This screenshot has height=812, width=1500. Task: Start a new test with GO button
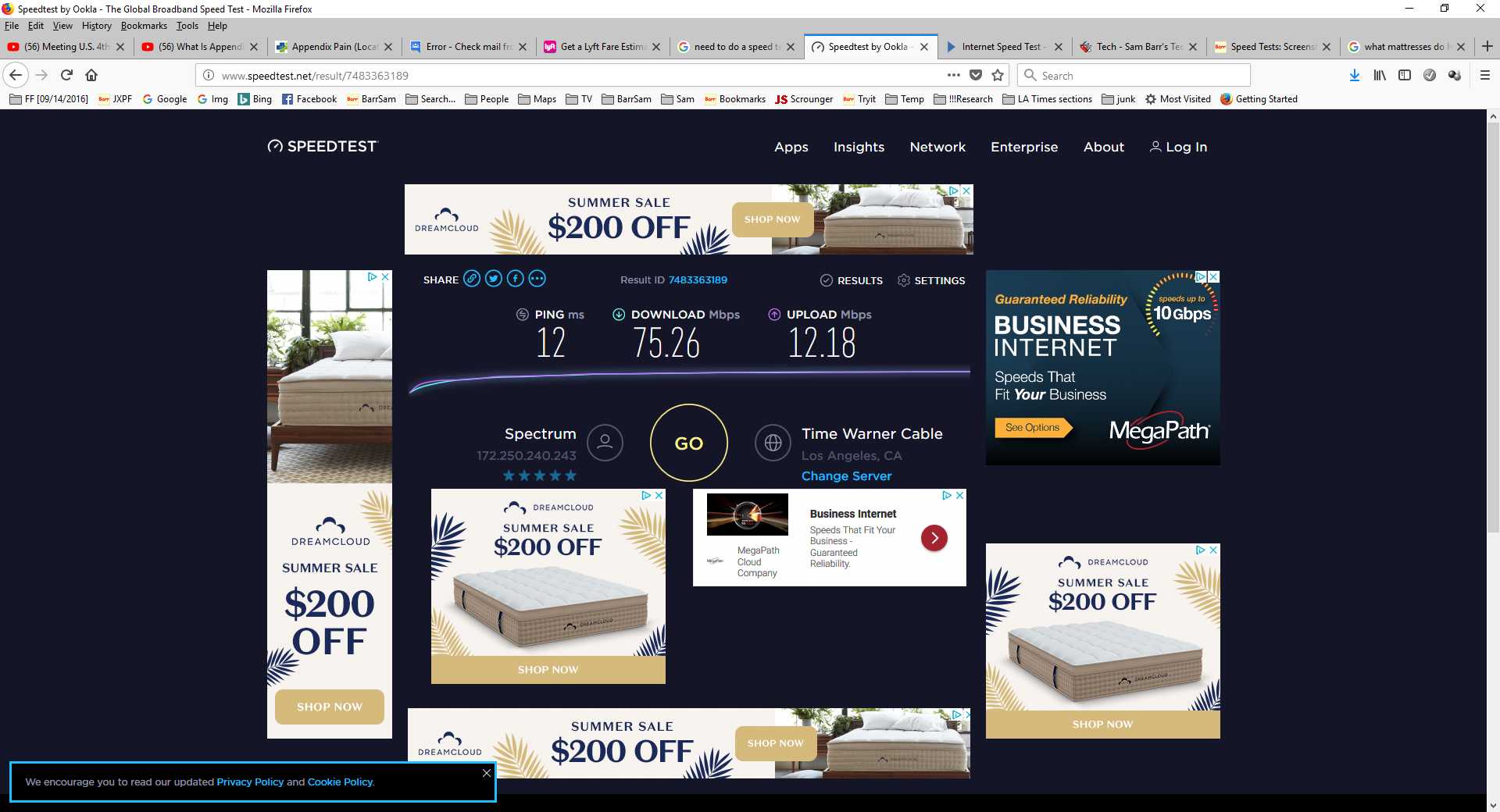[689, 443]
